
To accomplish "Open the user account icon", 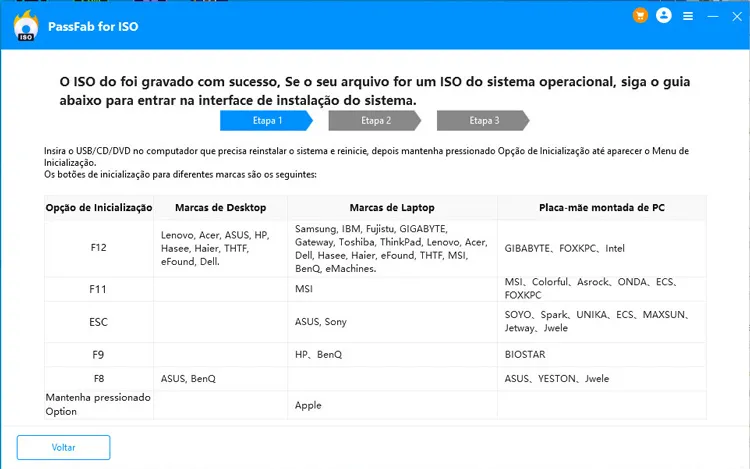I will (x=664, y=16).
